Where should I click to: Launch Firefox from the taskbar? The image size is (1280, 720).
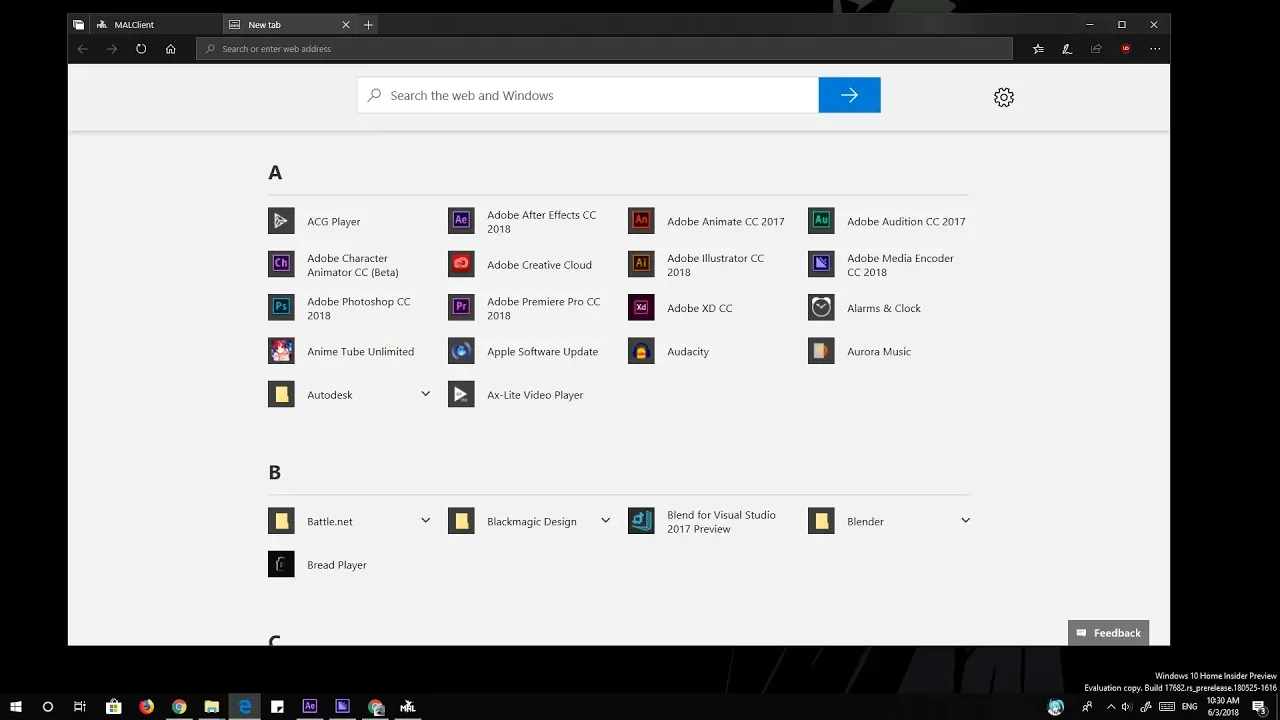pyautogui.click(x=146, y=707)
